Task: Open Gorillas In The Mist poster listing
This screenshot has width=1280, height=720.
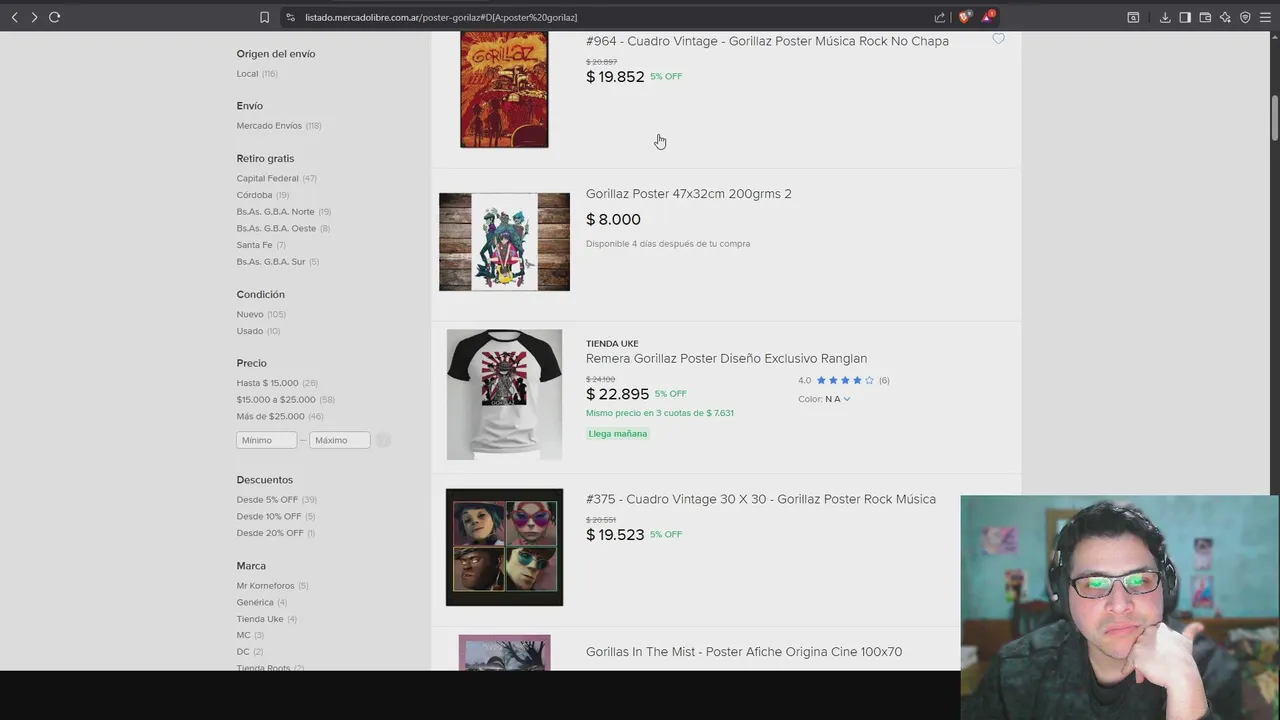Action: [x=744, y=652]
